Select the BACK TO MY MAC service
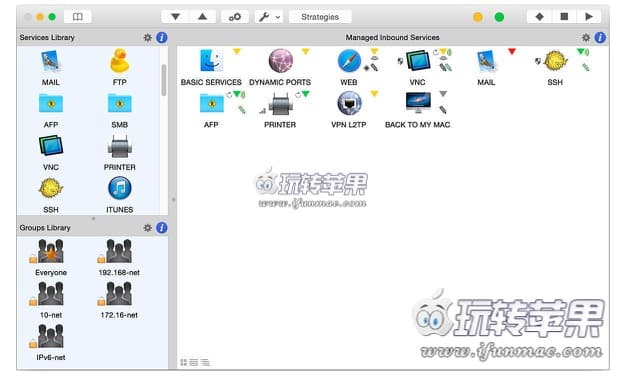 click(x=418, y=103)
